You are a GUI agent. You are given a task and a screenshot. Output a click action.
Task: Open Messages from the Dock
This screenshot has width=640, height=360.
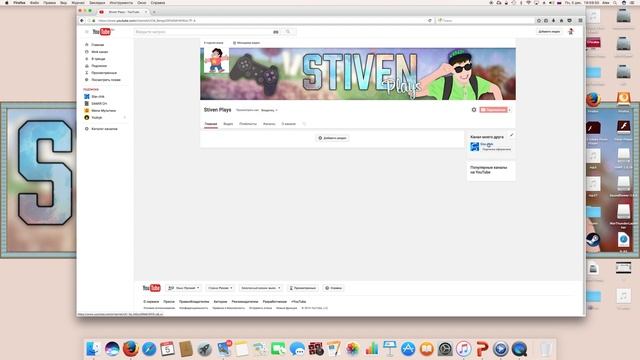(x=297, y=349)
